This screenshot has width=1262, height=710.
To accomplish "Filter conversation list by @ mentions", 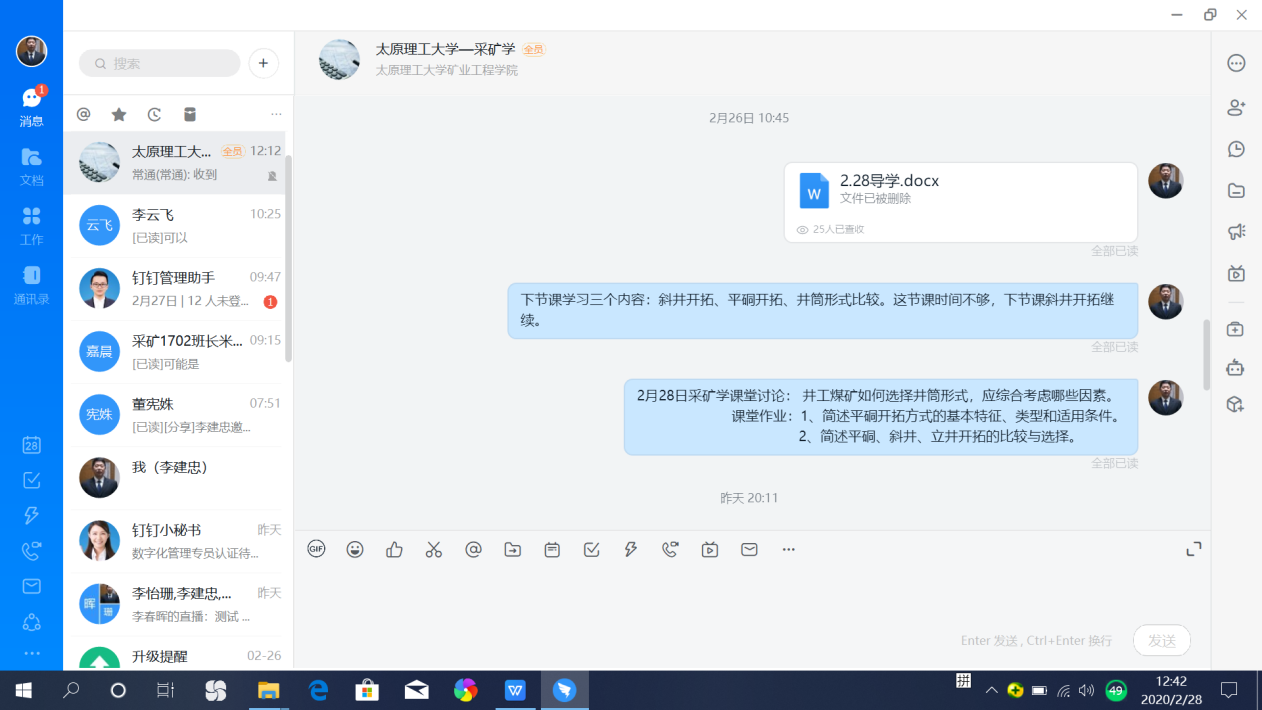I will pos(84,115).
